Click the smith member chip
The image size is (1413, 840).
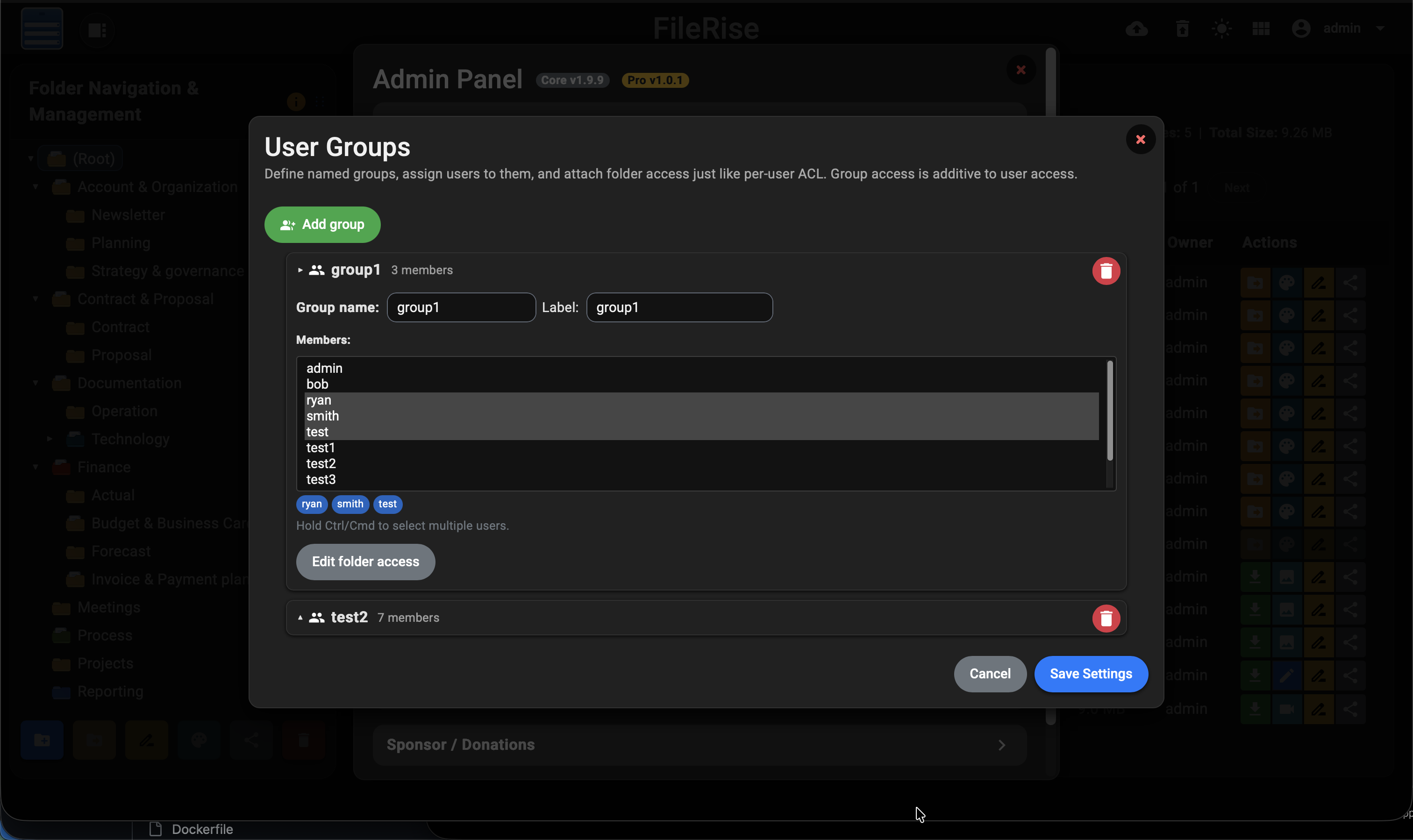[x=350, y=504]
